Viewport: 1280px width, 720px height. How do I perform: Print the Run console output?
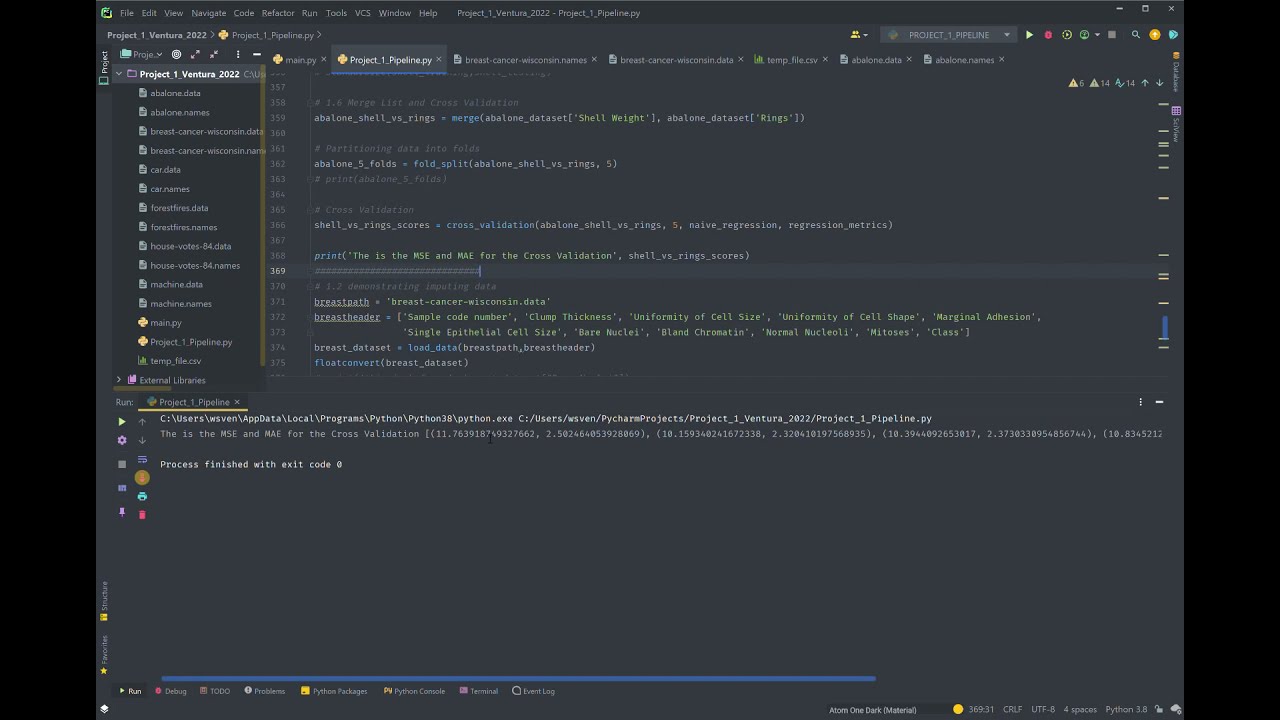tap(142, 496)
